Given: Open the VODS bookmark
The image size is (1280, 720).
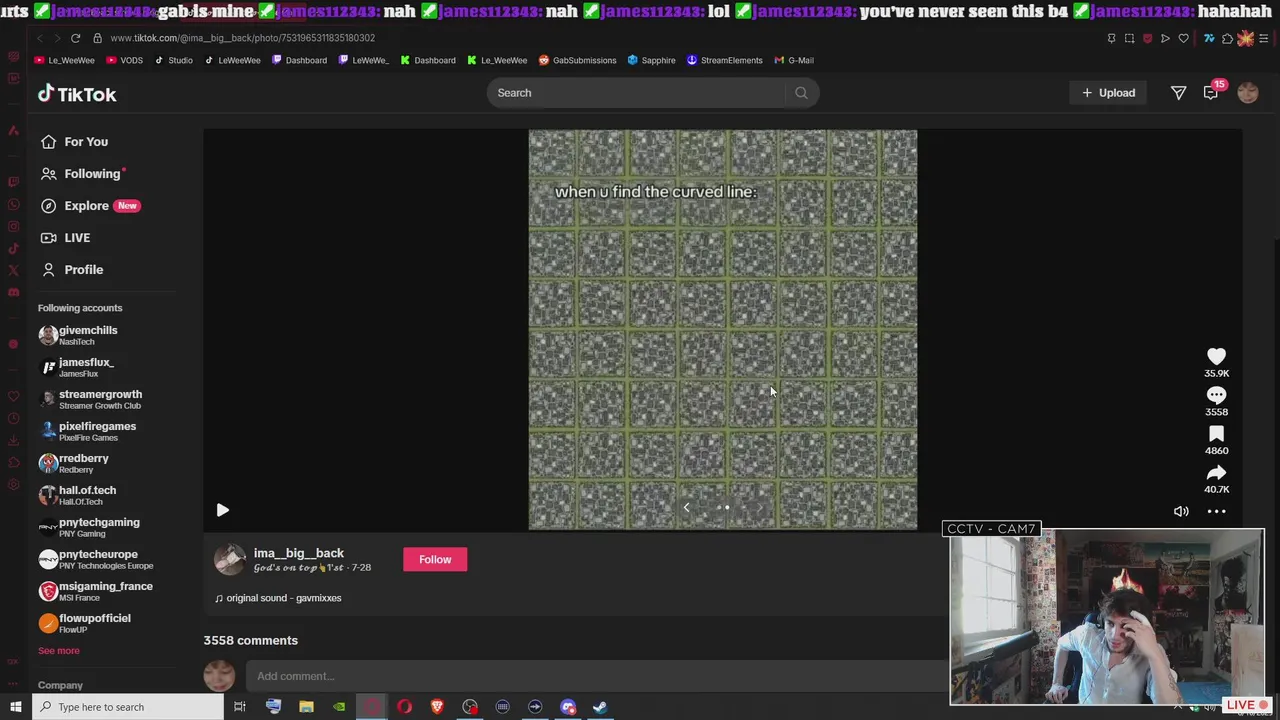Looking at the screenshot, I should [x=125, y=60].
